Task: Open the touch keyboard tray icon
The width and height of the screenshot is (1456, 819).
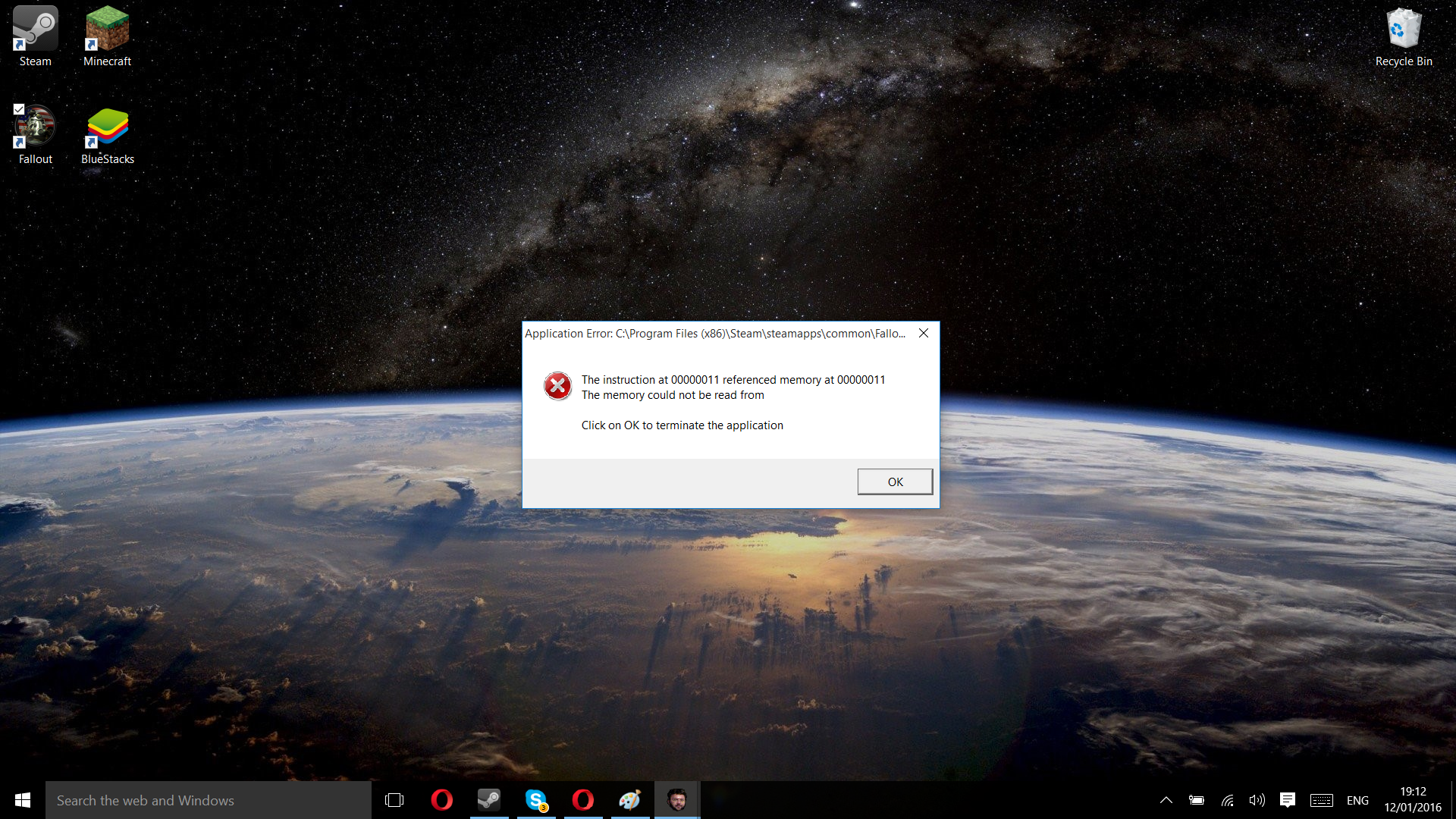Action: pyautogui.click(x=1322, y=800)
